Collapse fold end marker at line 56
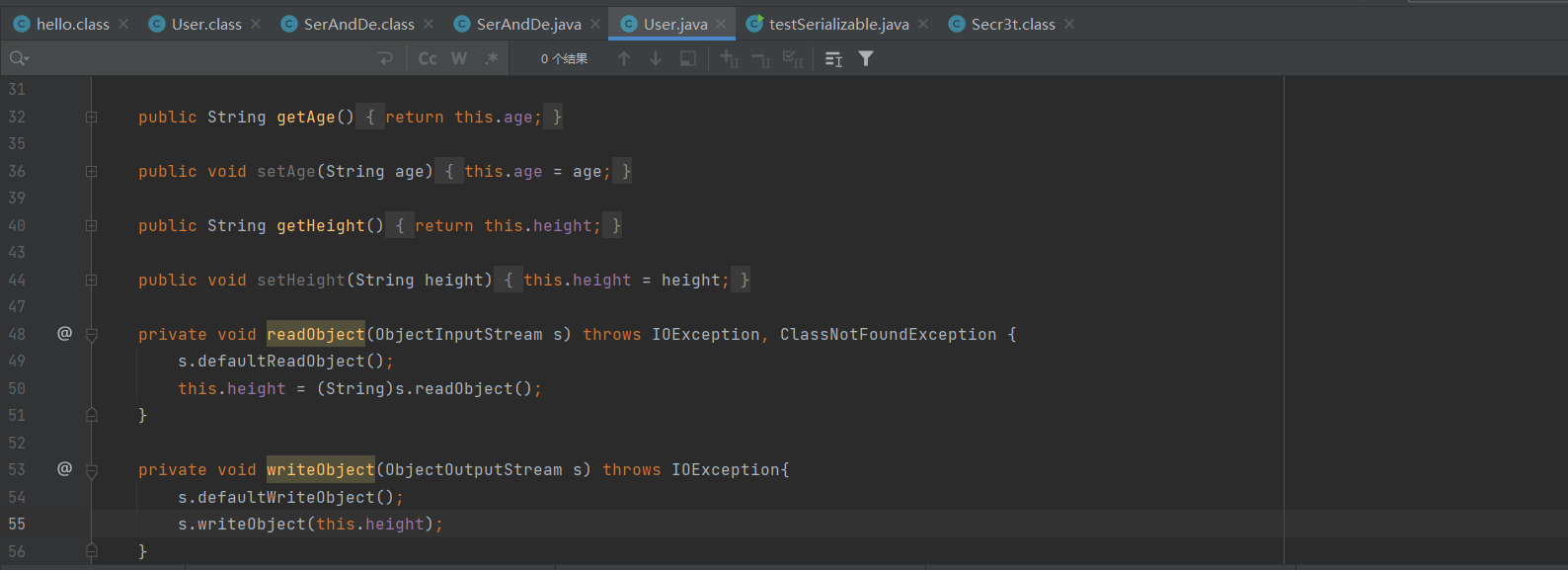Screen dimensions: 1568x570 click(91, 551)
